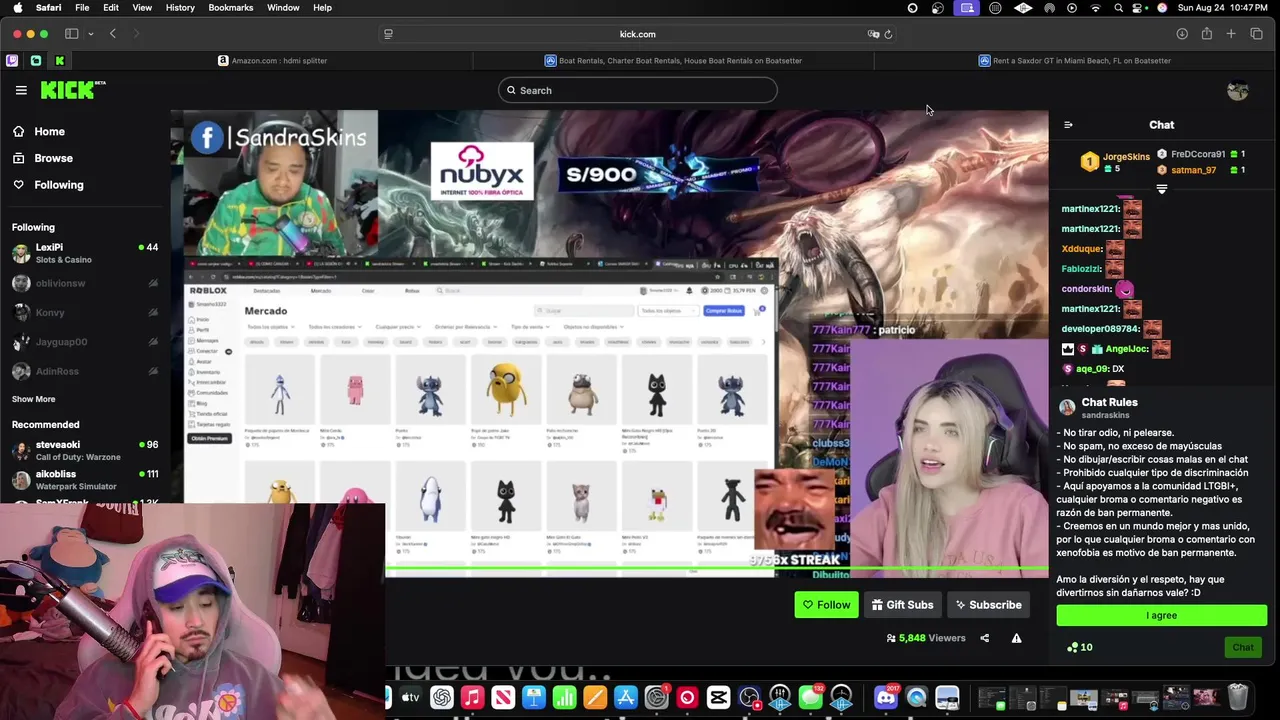Image resolution: width=1280 pixels, height=720 pixels.
Task: Open AdinRoss channel in Following list
Action: 85,371
